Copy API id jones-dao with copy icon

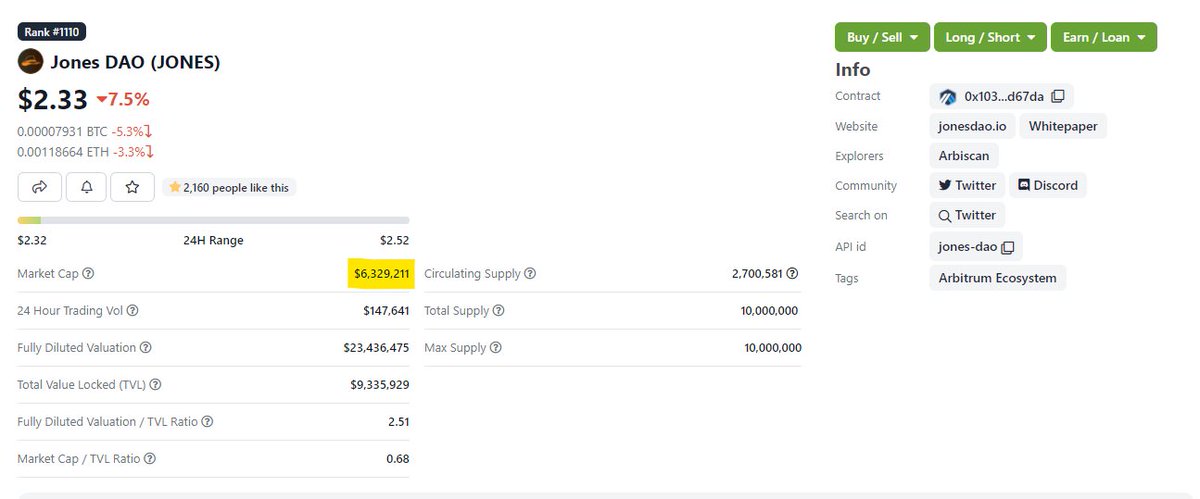1008,247
